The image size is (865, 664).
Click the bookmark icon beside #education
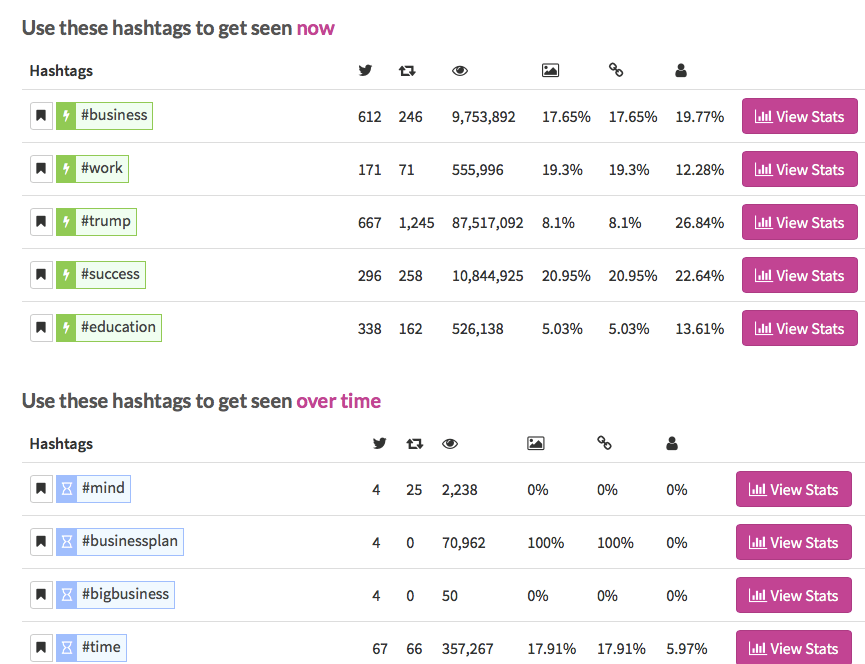[41, 328]
